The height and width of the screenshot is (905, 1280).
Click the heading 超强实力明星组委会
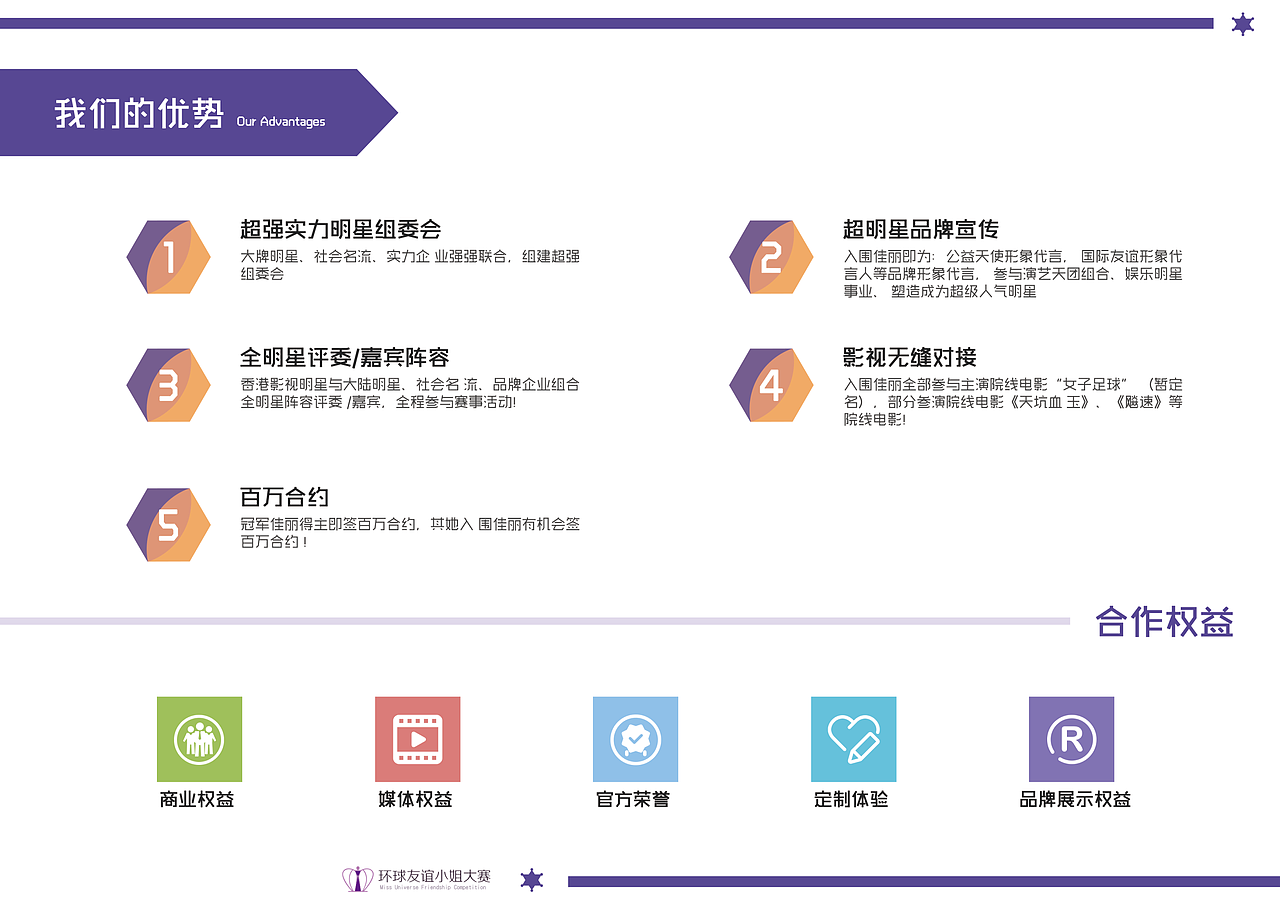coord(341,229)
